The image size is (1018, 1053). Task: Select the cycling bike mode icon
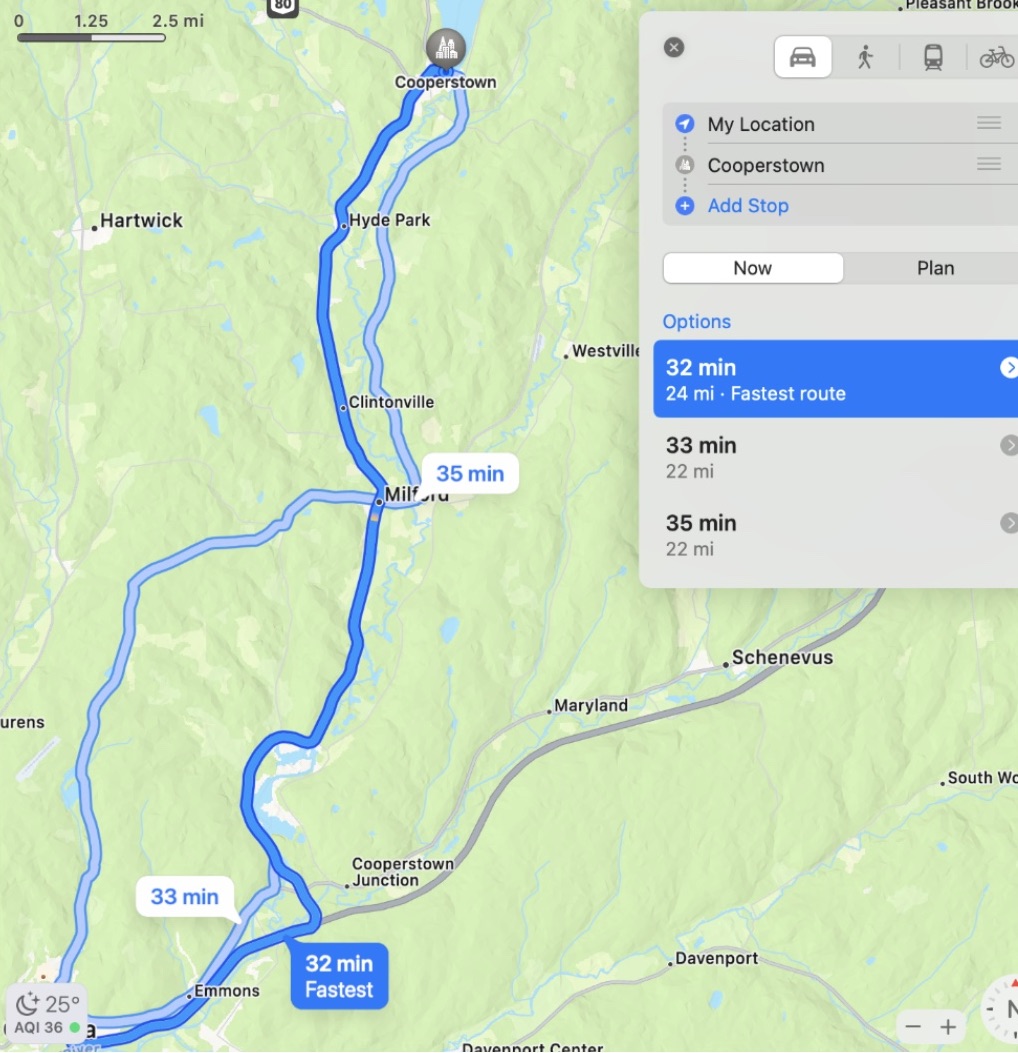pos(997,57)
